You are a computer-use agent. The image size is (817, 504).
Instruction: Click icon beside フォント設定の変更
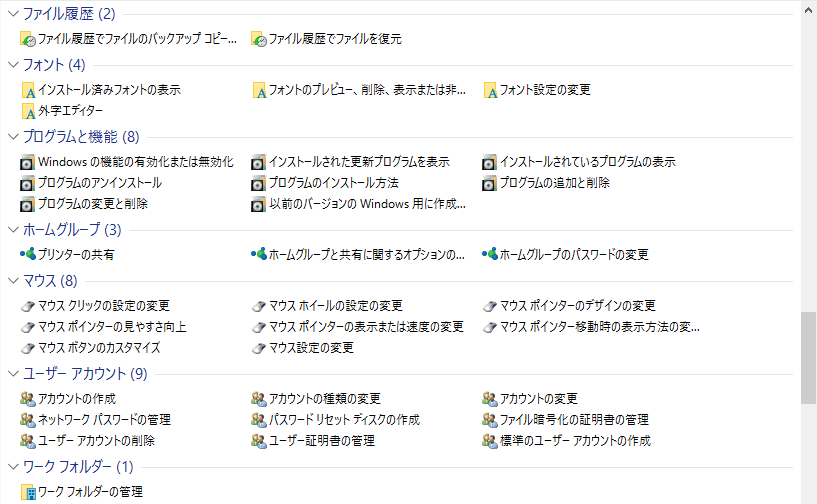tap(490, 90)
